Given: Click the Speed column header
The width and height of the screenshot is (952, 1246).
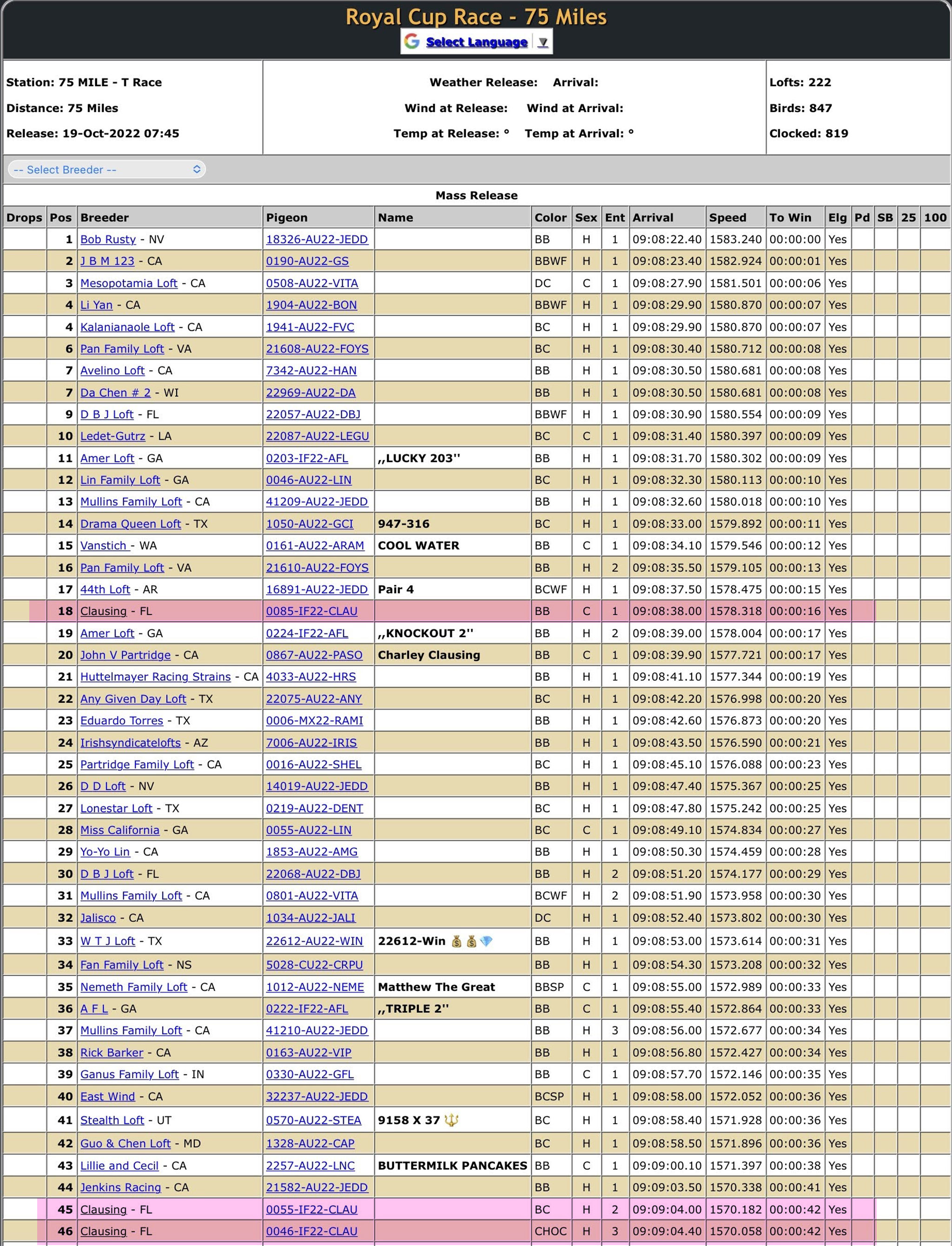Looking at the screenshot, I should pos(727,218).
